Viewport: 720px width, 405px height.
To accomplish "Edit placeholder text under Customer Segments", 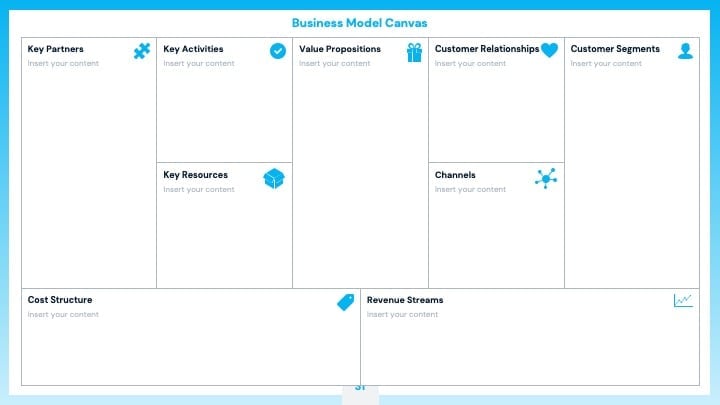I will coord(606,63).
